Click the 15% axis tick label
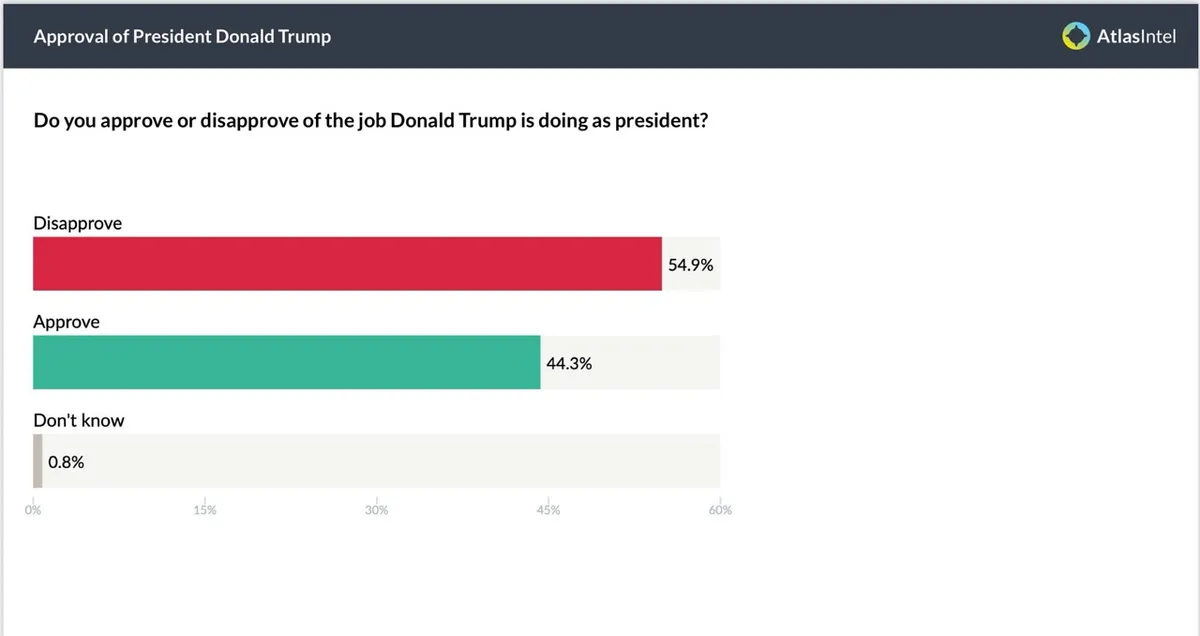1200x636 pixels. (204, 510)
